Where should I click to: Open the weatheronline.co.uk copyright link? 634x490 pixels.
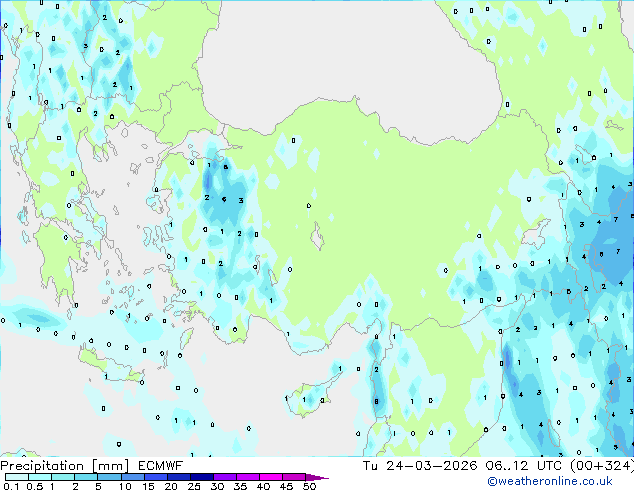pos(550,481)
